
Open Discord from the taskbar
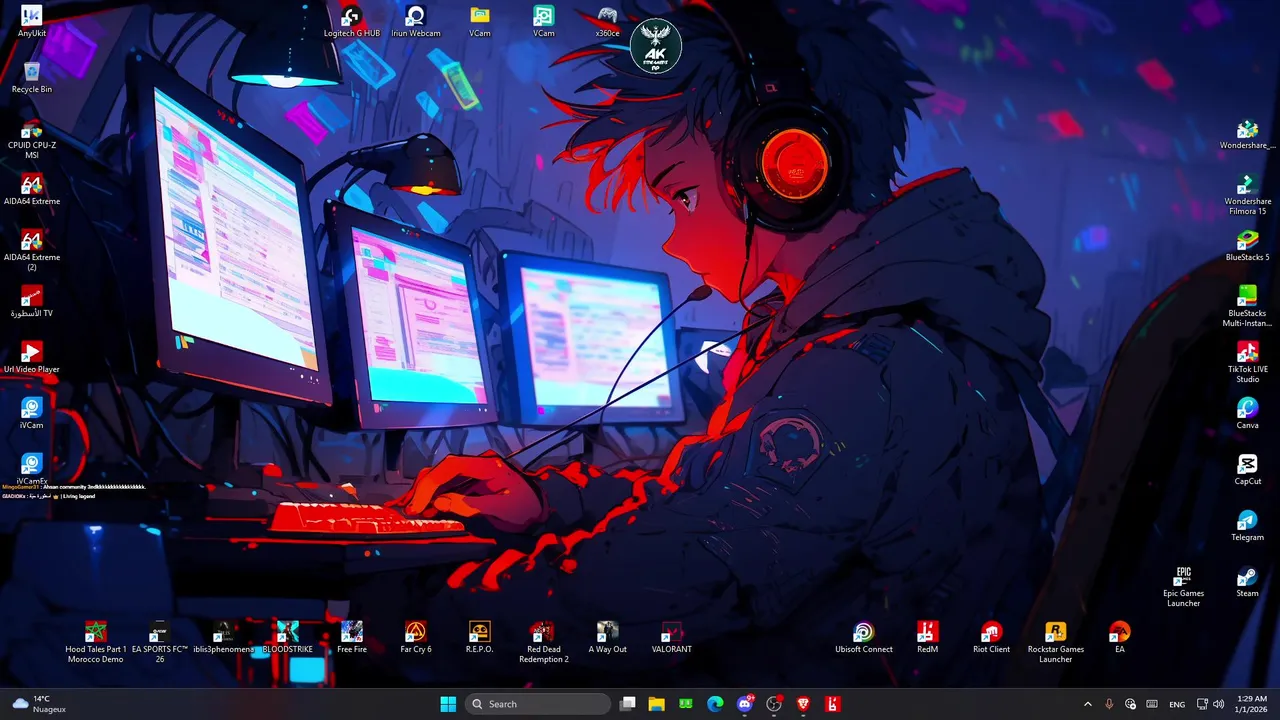coord(745,704)
